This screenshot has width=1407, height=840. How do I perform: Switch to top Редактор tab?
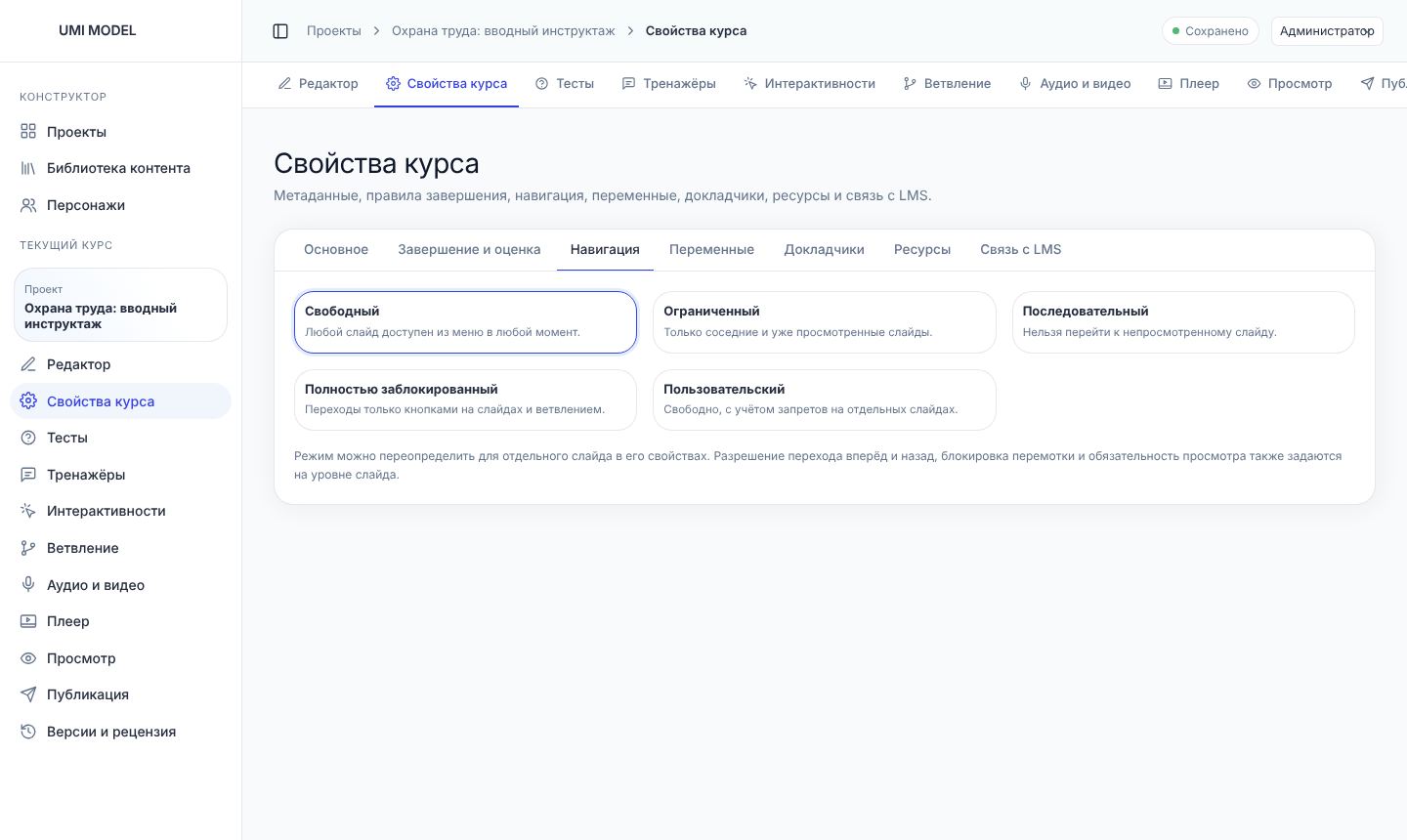319,84
